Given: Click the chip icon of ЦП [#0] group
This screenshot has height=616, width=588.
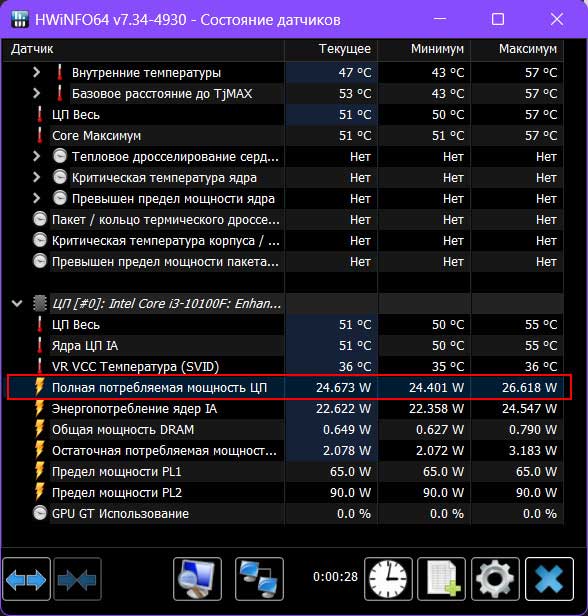Looking at the screenshot, I should tap(40, 303).
